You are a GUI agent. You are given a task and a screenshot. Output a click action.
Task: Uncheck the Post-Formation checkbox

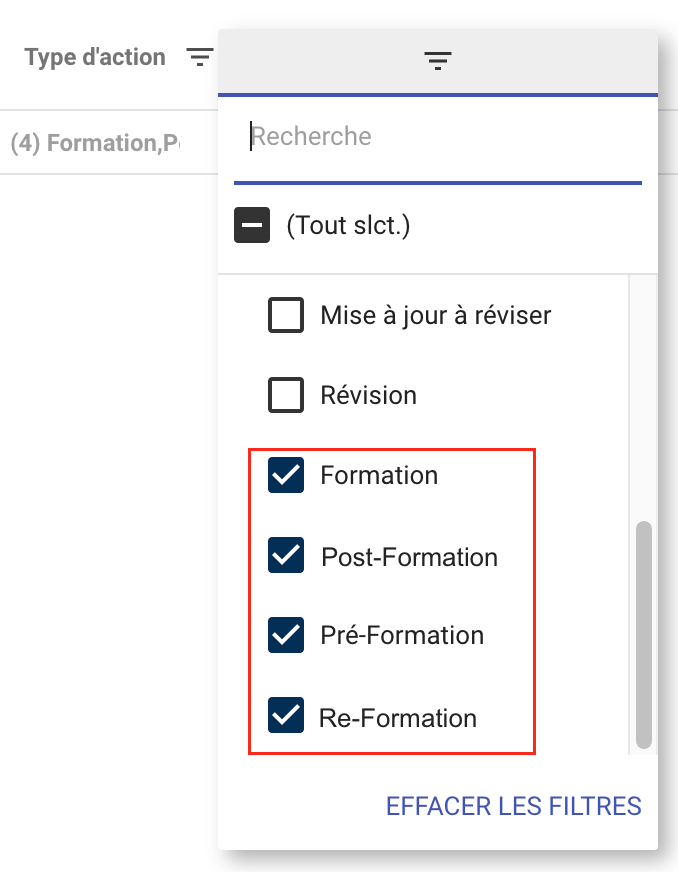click(286, 556)
